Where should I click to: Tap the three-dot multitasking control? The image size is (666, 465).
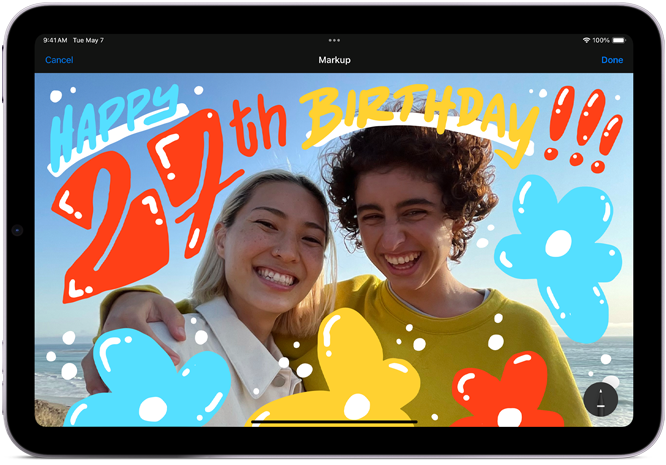(333, 40)
